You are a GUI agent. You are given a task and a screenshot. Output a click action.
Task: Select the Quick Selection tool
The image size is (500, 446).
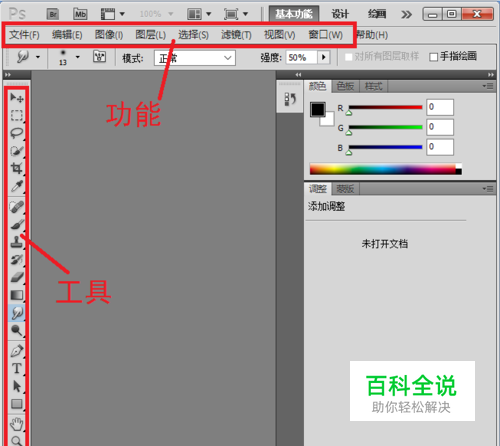click(x=17, y=151)
